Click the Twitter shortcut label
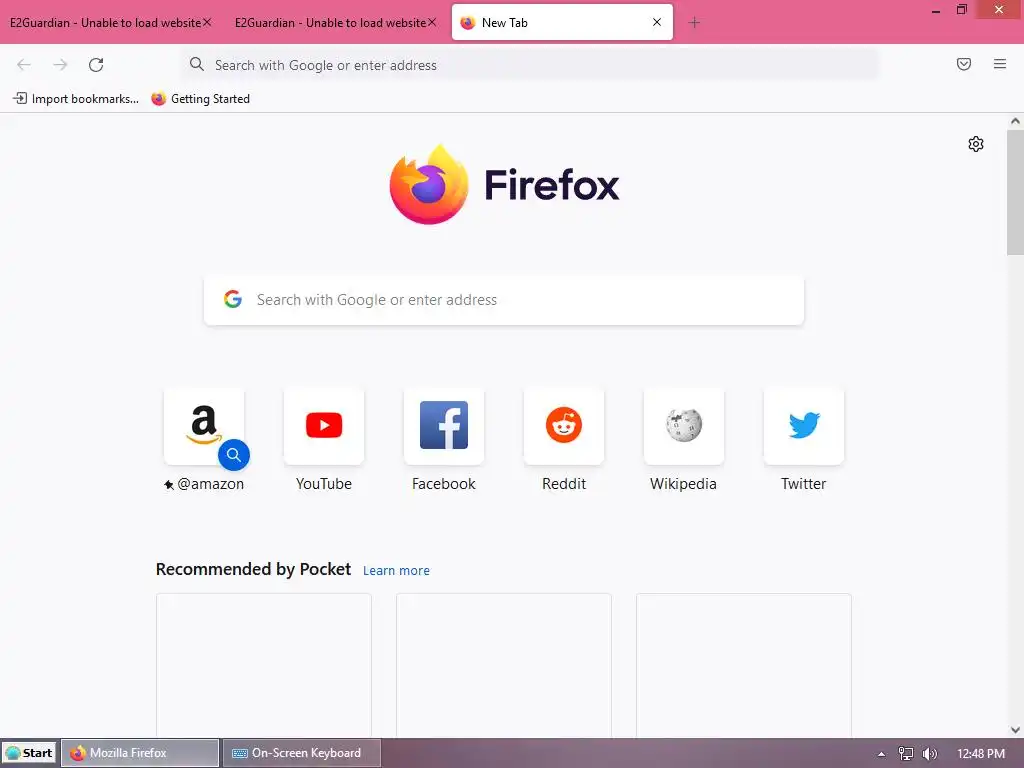The height and width of the screenshot is (768, 1024). (x=804, y=484)
